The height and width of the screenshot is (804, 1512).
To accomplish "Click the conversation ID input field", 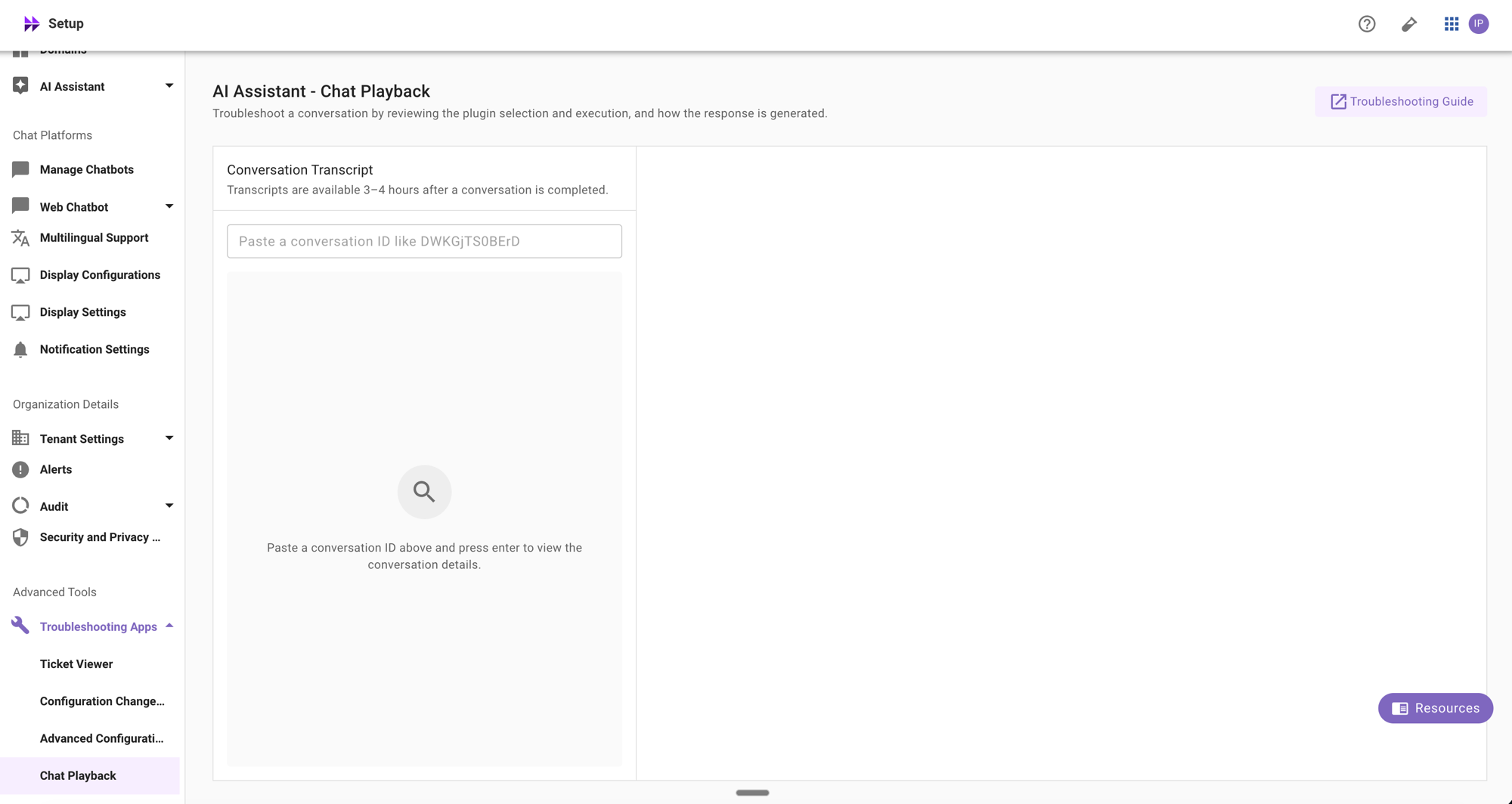I will [x=424, y=241].
